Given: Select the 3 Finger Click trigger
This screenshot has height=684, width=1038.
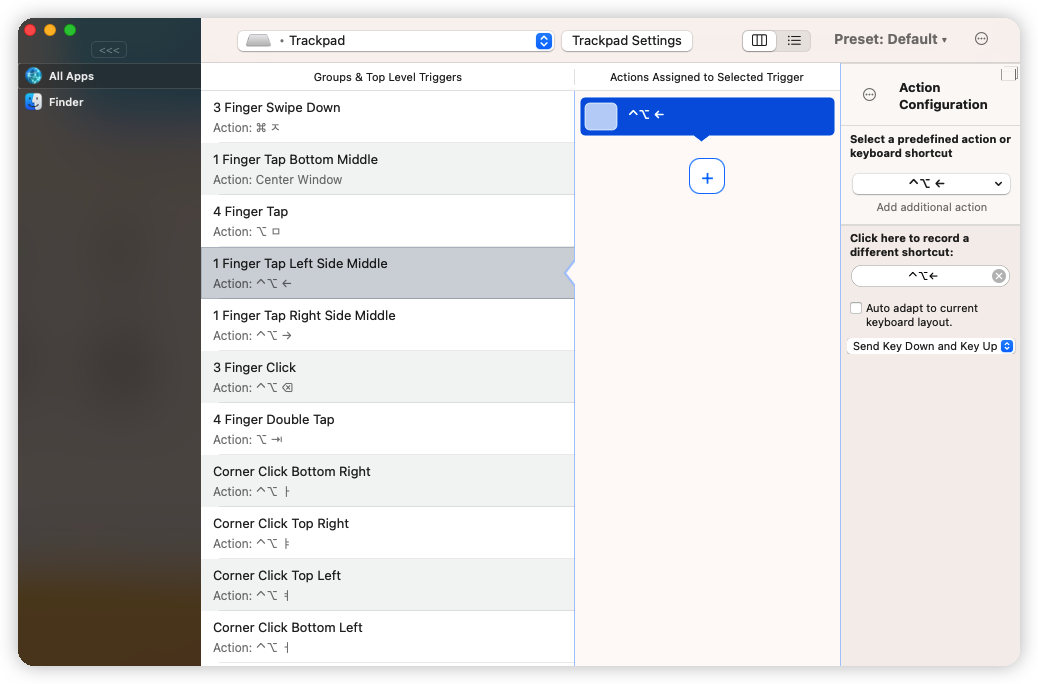Looking at the screenshot, I should [x=387, y=377].
